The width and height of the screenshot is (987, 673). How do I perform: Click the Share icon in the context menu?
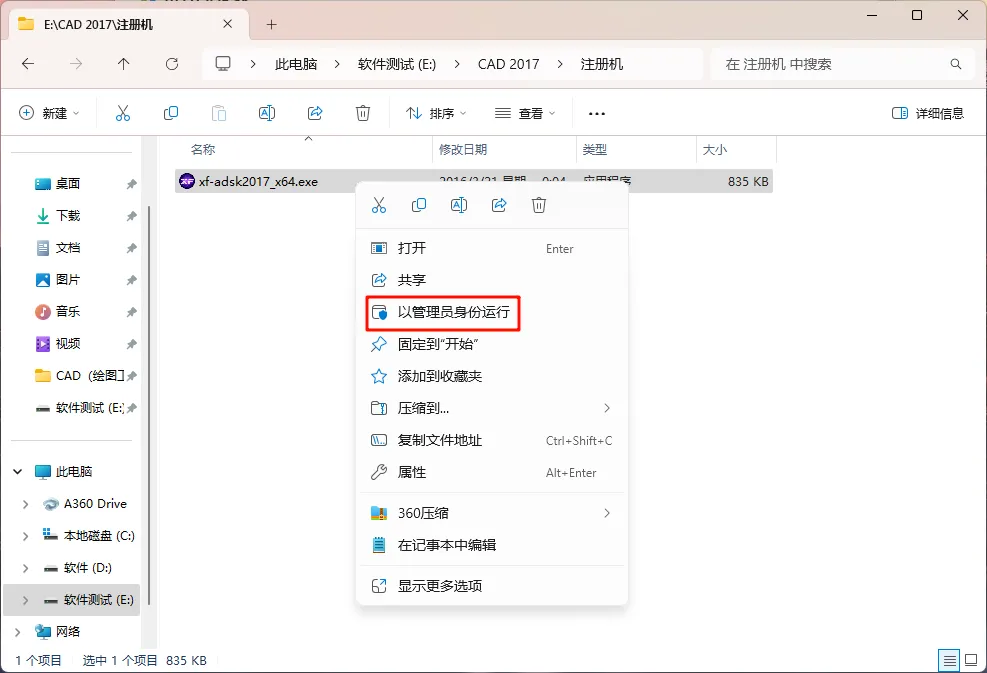[x=499, y=205]
